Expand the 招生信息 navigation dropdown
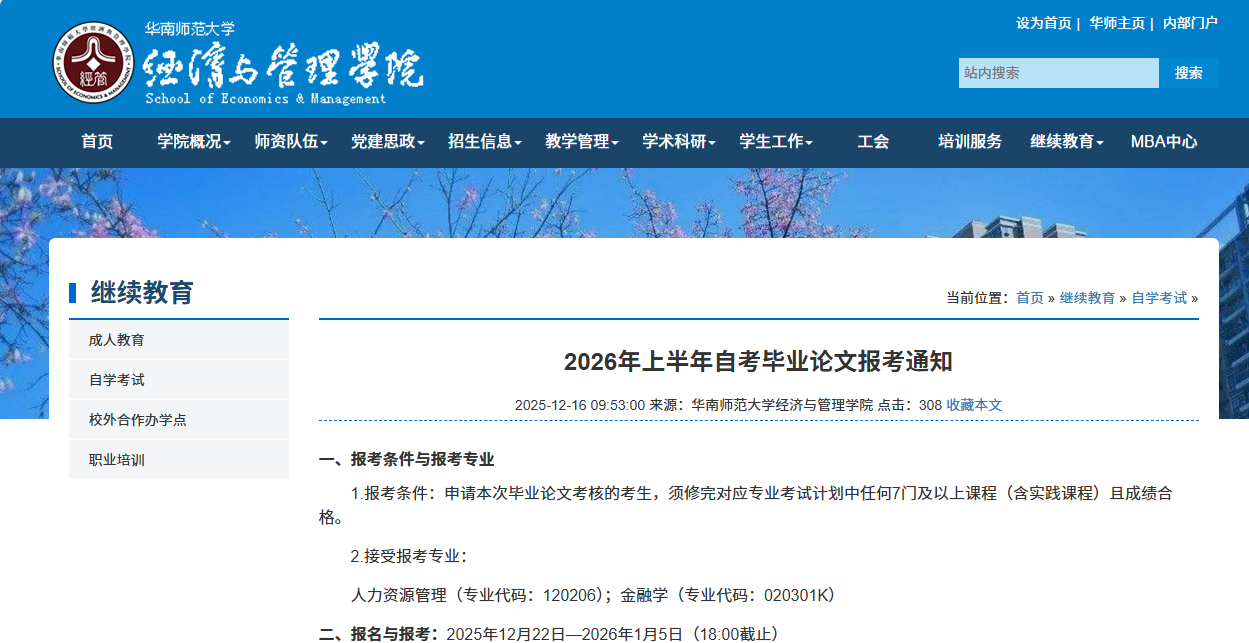This screenshot has height=643, width=1249. [484, 142]
